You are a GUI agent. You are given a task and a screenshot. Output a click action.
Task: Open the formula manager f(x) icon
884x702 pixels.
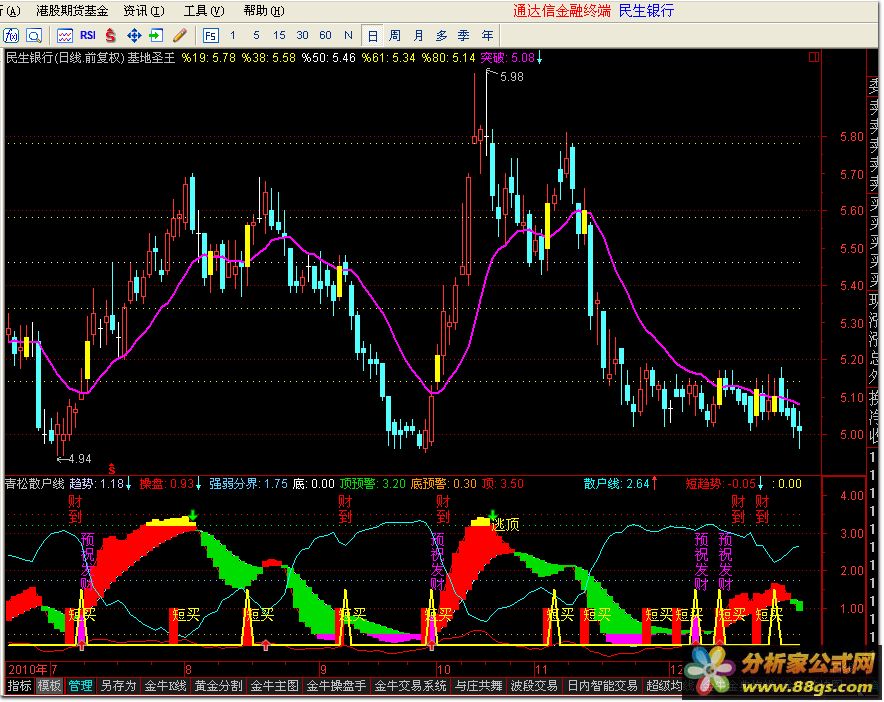[x=11, y=36]
